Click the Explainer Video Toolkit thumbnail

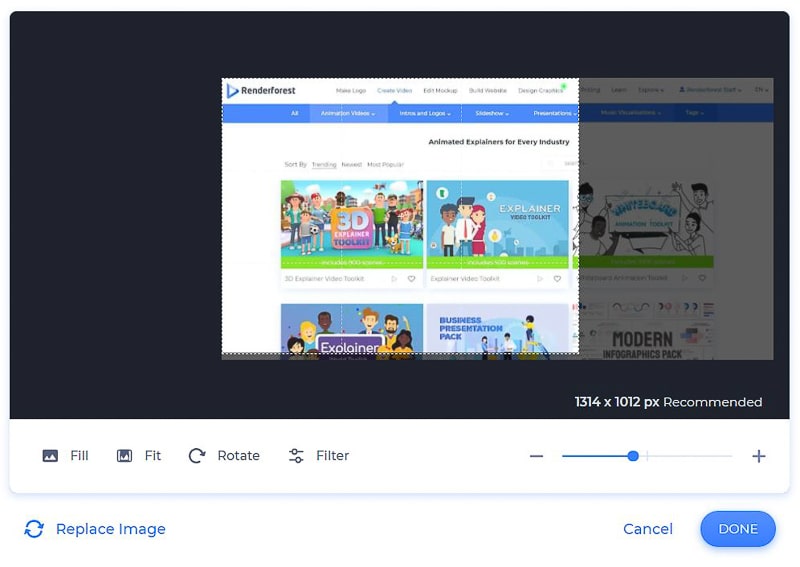click(x=497, y=224)
